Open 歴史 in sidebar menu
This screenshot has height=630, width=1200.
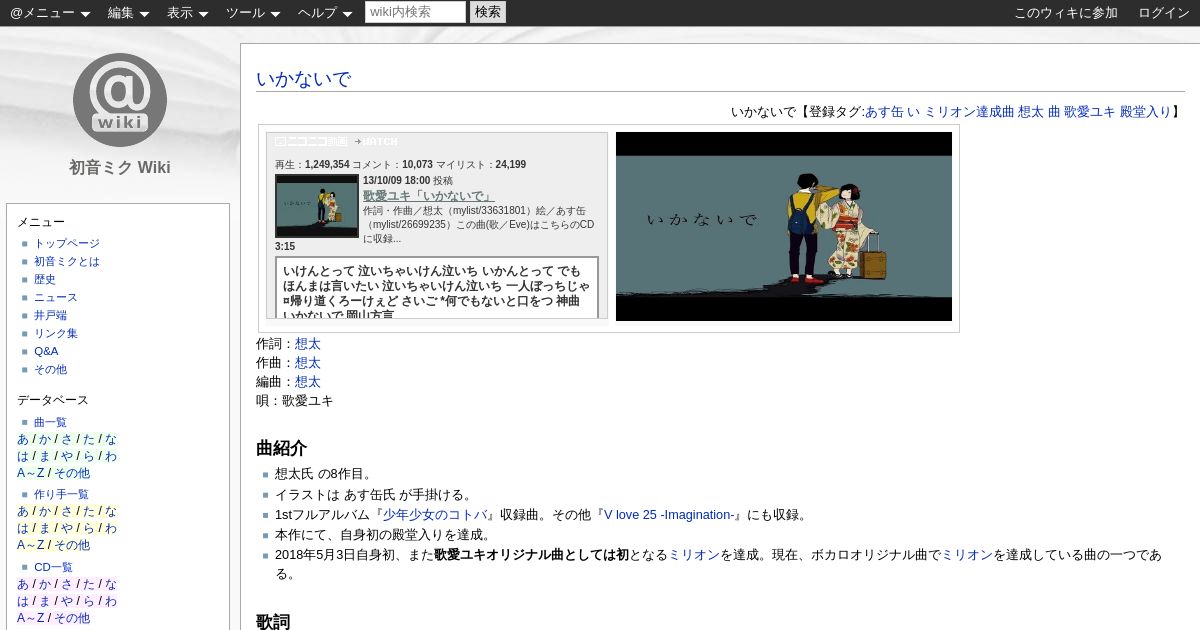click(45, 279)
